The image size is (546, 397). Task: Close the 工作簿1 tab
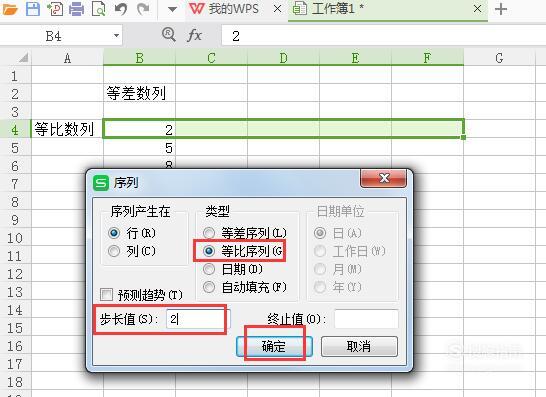[477, 9]
